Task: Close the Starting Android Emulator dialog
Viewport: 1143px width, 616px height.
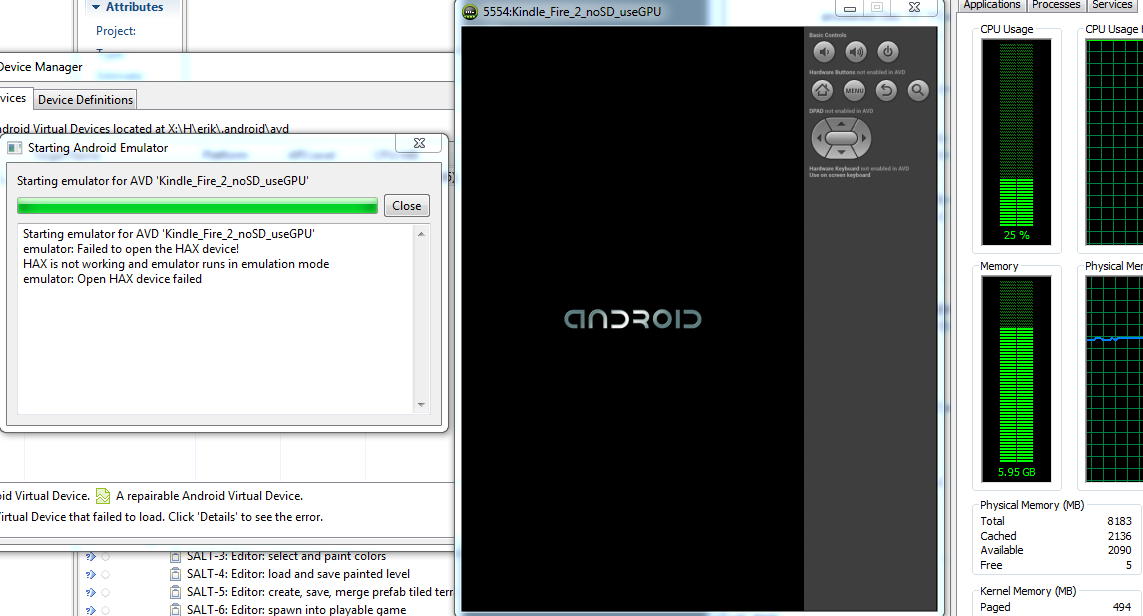Action: tap(419, 144)
